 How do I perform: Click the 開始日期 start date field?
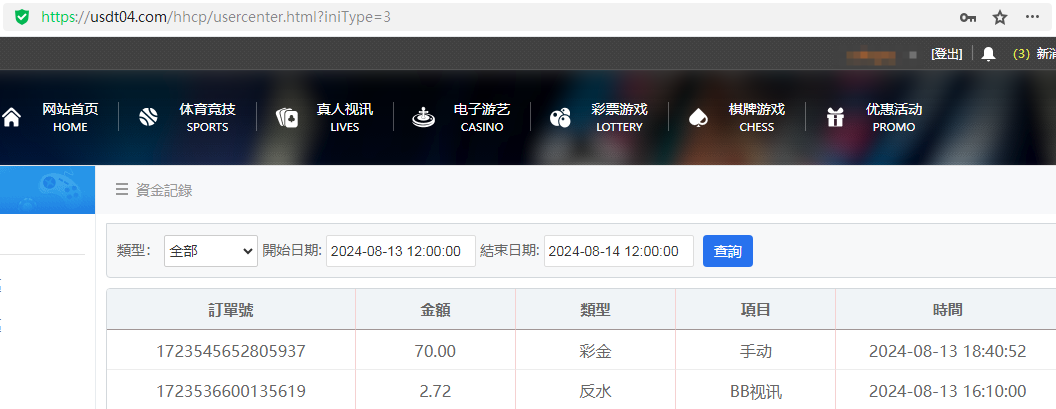(400, 251)
